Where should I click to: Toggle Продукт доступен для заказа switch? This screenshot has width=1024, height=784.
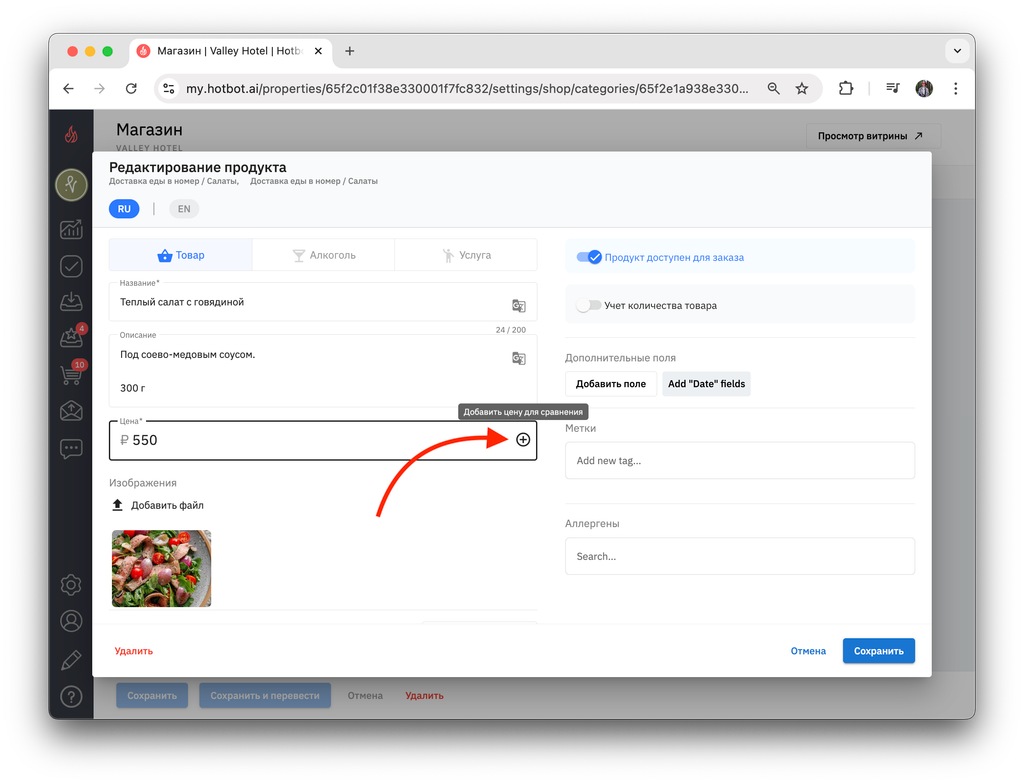[x=589, y=257]
